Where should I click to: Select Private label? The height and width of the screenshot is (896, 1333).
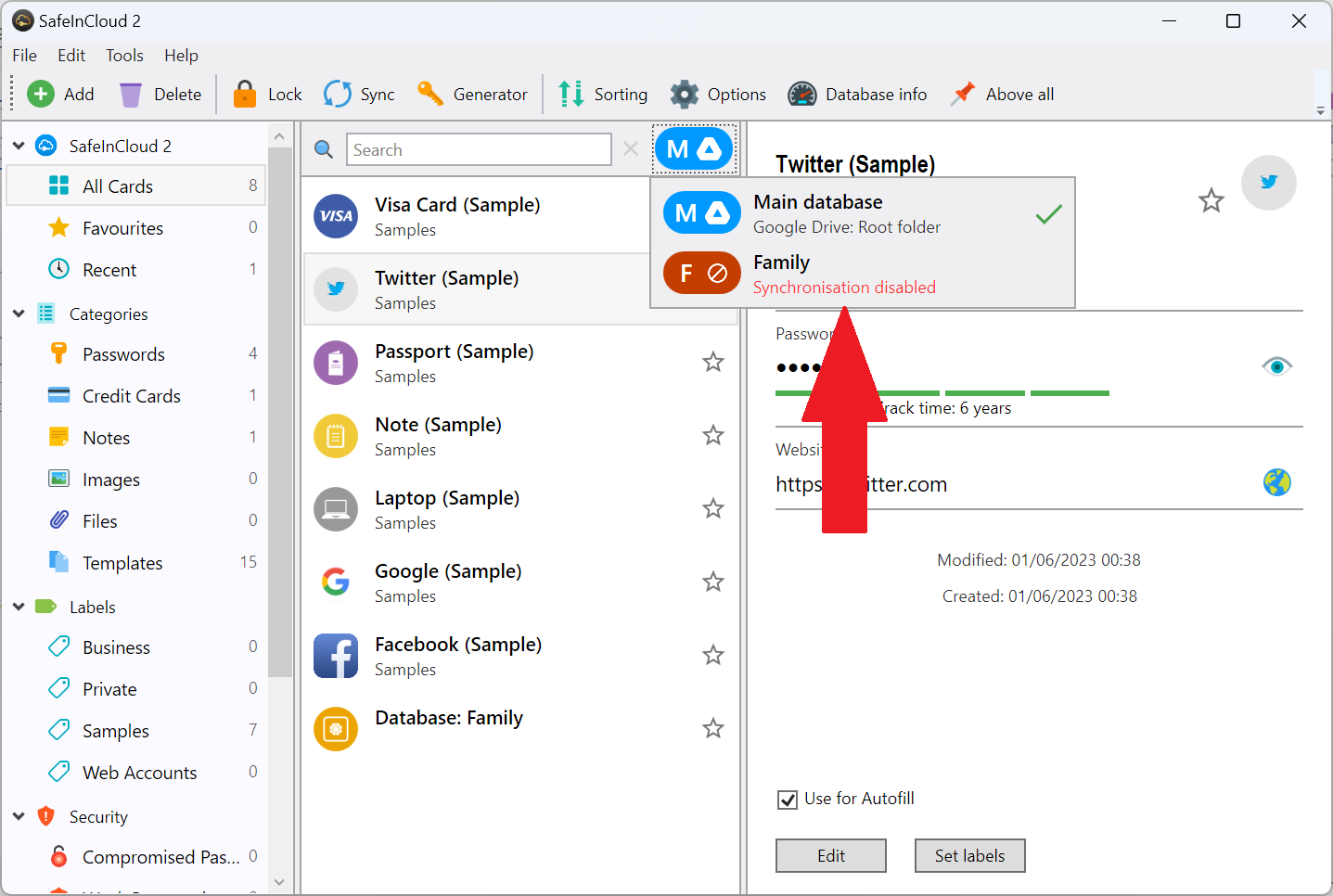(136, 689)
